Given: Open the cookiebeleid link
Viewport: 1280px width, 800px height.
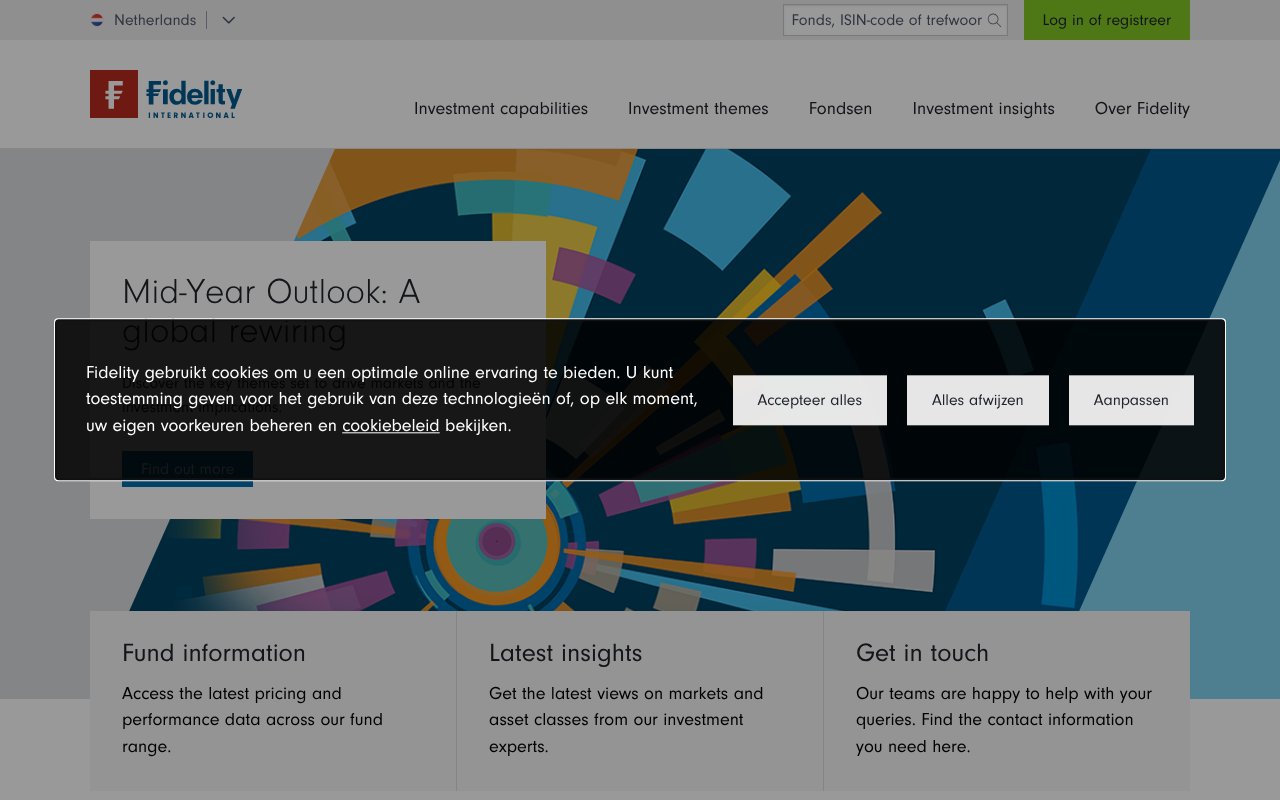Looking at the screenshot, I should coord(390,425).
